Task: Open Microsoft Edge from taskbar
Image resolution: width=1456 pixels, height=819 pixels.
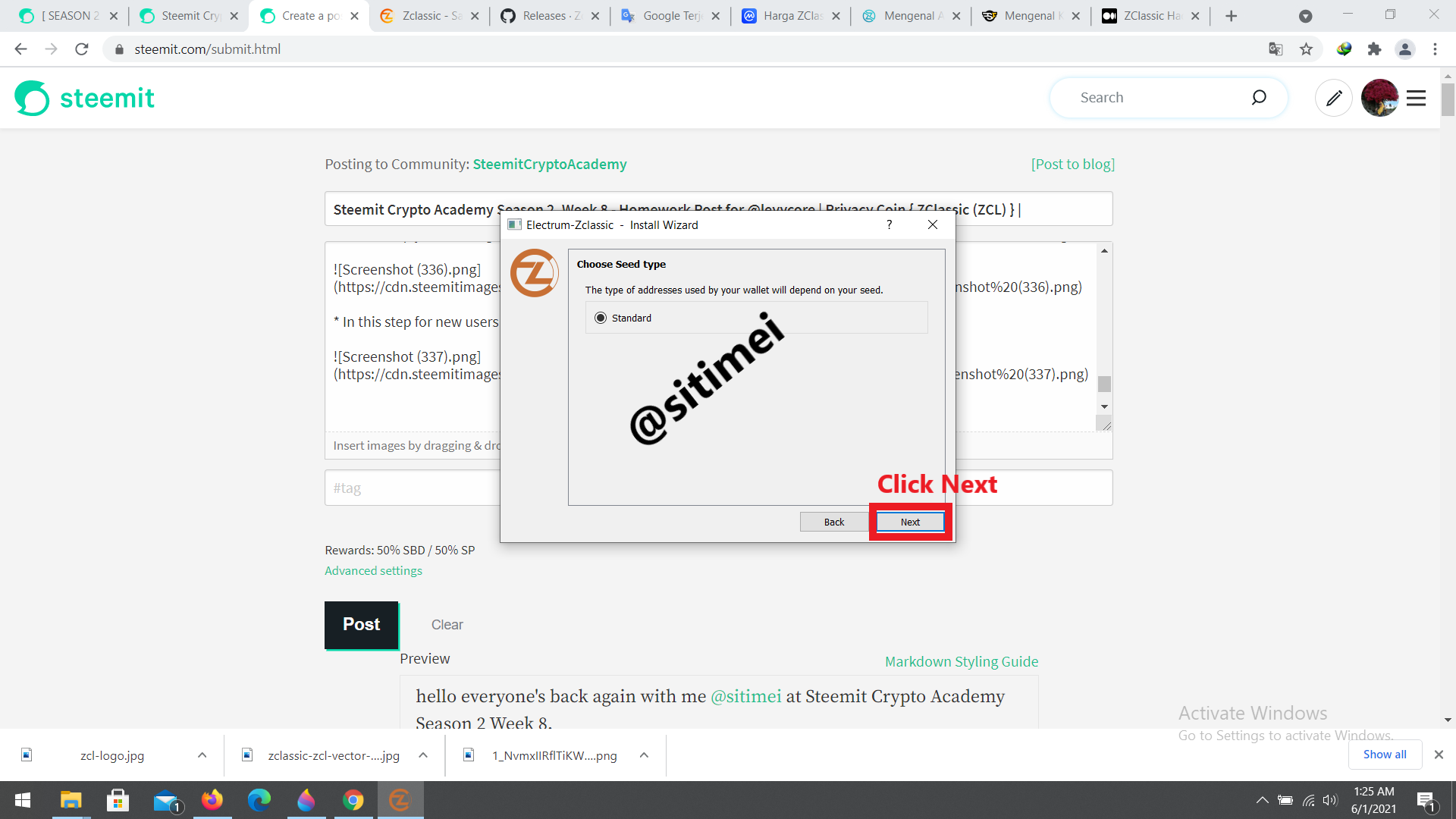Action: 259,800
